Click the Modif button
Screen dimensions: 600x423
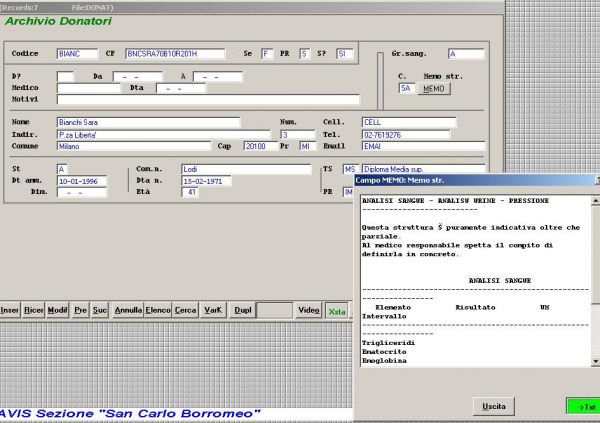pos(57,310)
